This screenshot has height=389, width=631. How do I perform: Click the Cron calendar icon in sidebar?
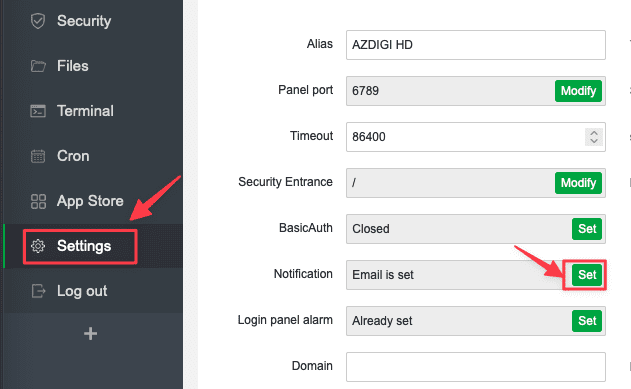coord(38,156)
